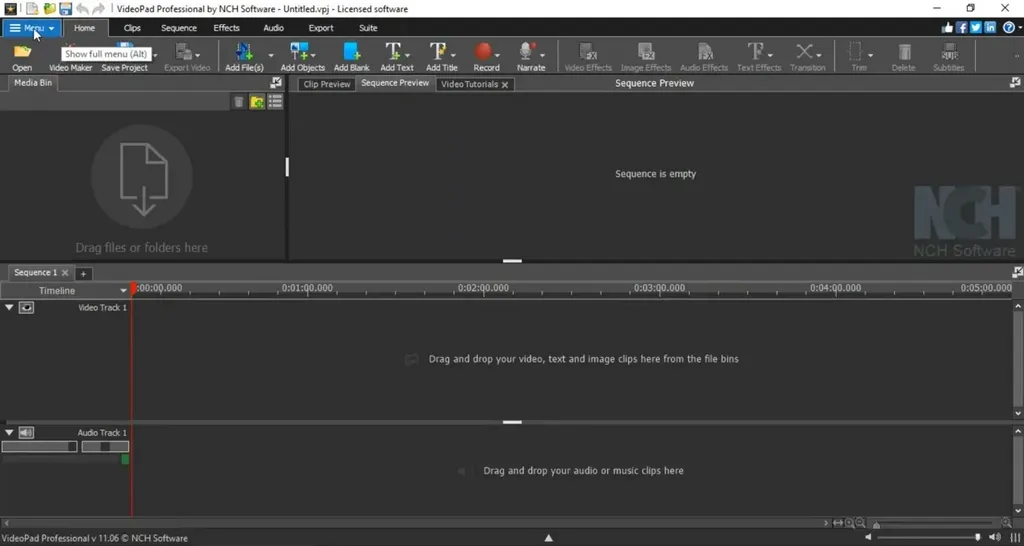Click the Trim tool icon
This screenshot has width=1024, height=546.
click(856, 52)
